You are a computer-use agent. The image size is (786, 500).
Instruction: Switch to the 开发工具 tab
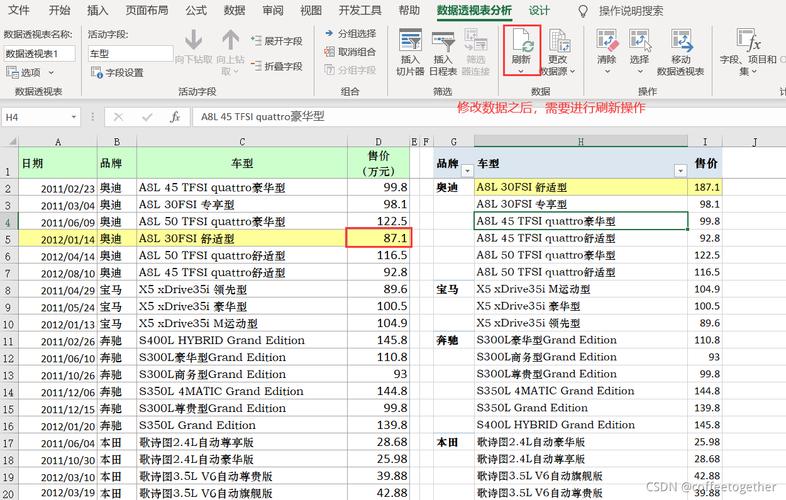(x=359, y=10)
